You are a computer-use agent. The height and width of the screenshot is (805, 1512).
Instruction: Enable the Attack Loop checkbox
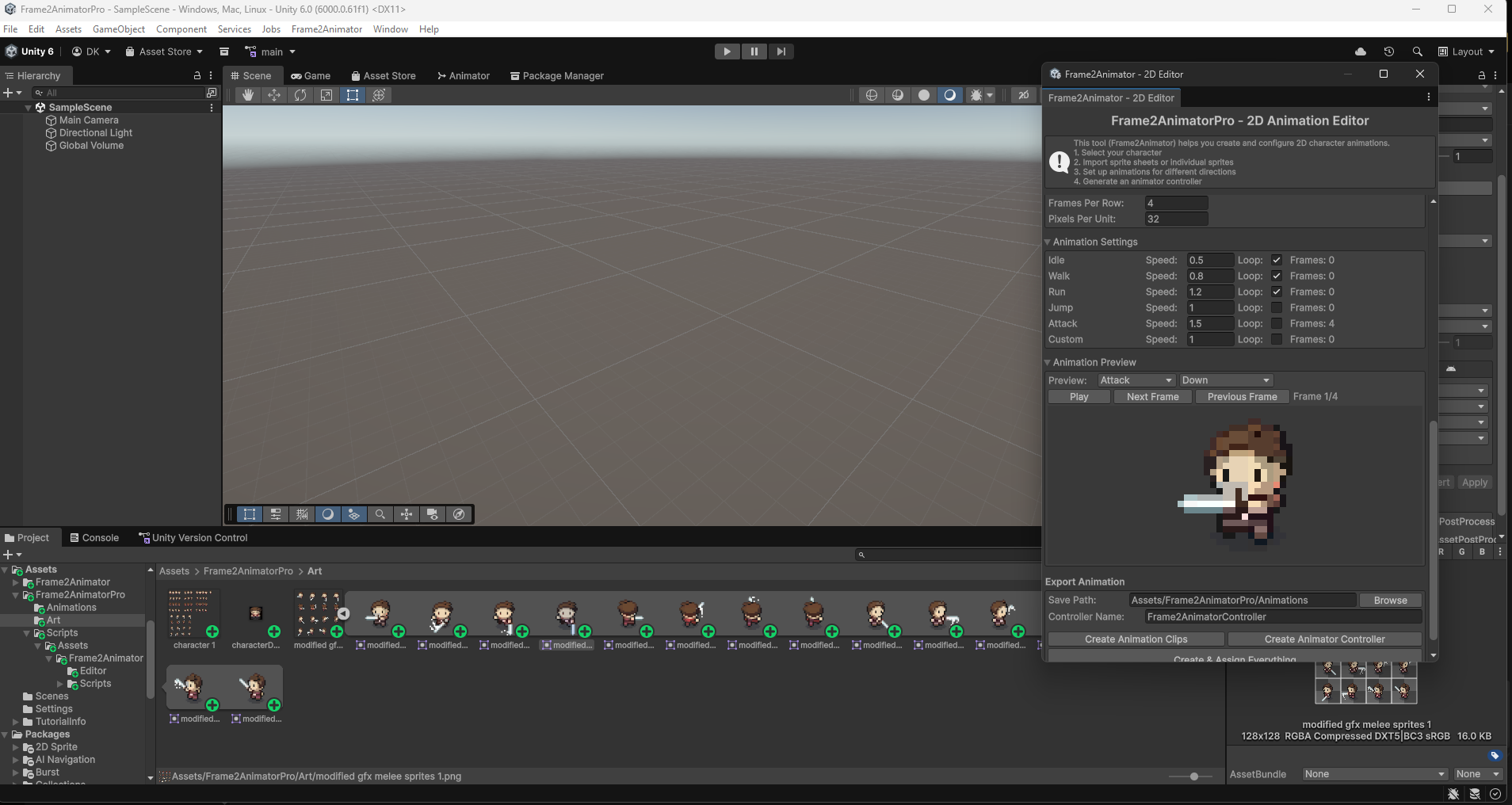(x=1276, y=323)
